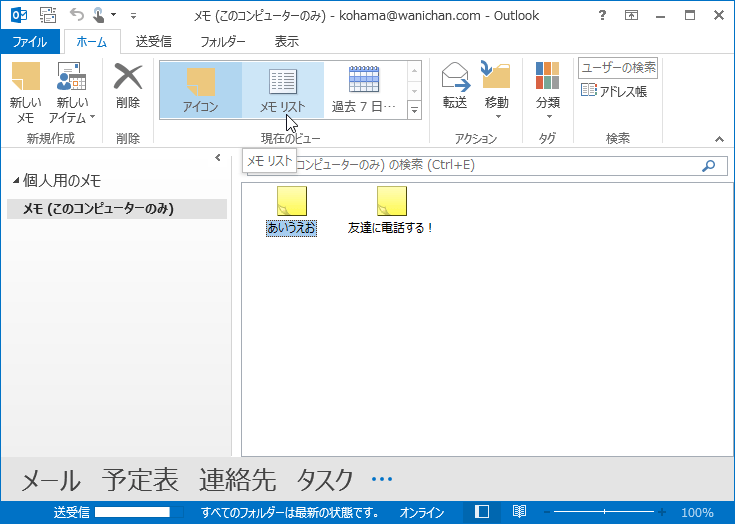Open the 表示 ribbon tab
This screenshot has height=524, width=735.
(x=286, y=42)
